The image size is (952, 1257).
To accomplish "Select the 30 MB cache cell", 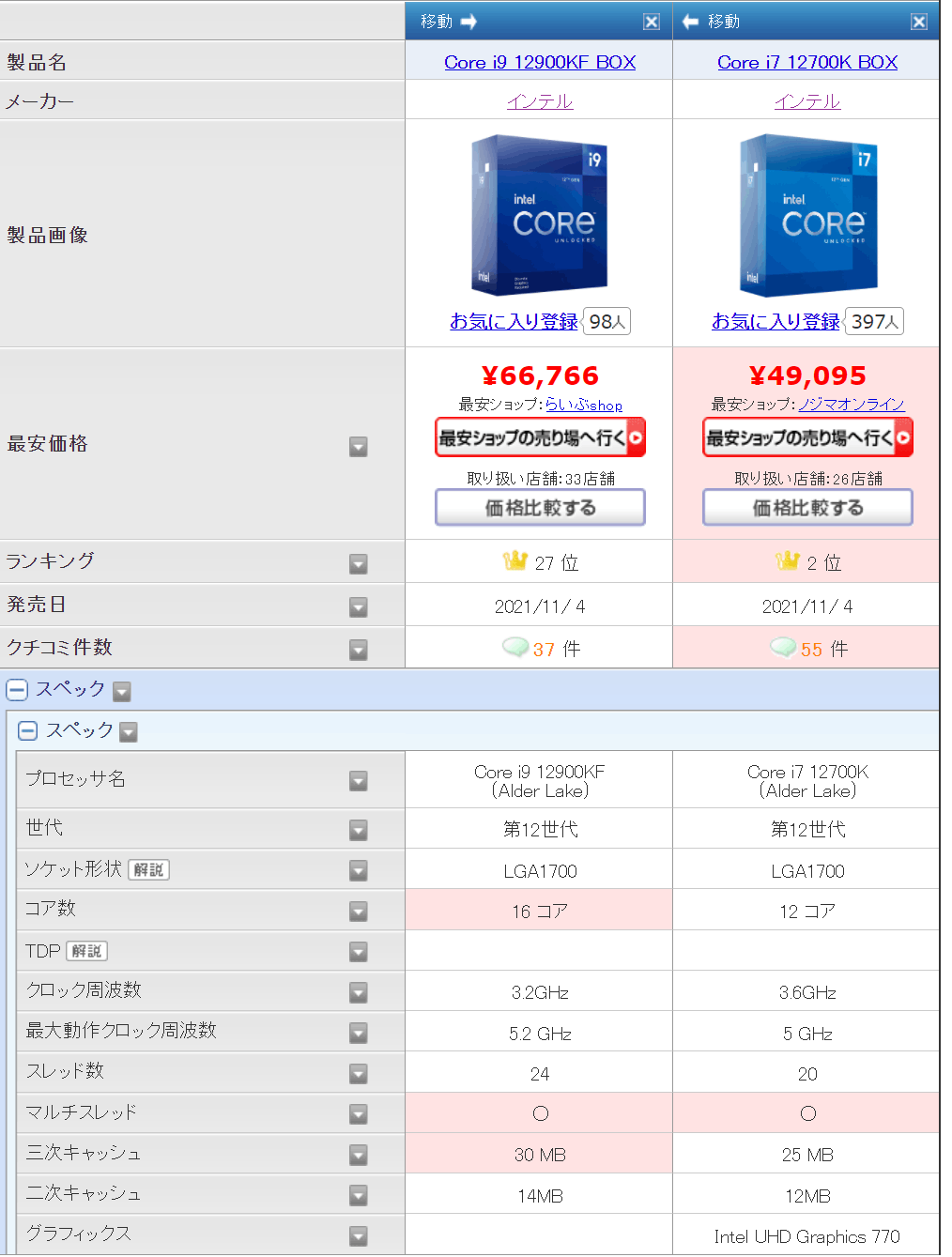I will [539, 1154].
